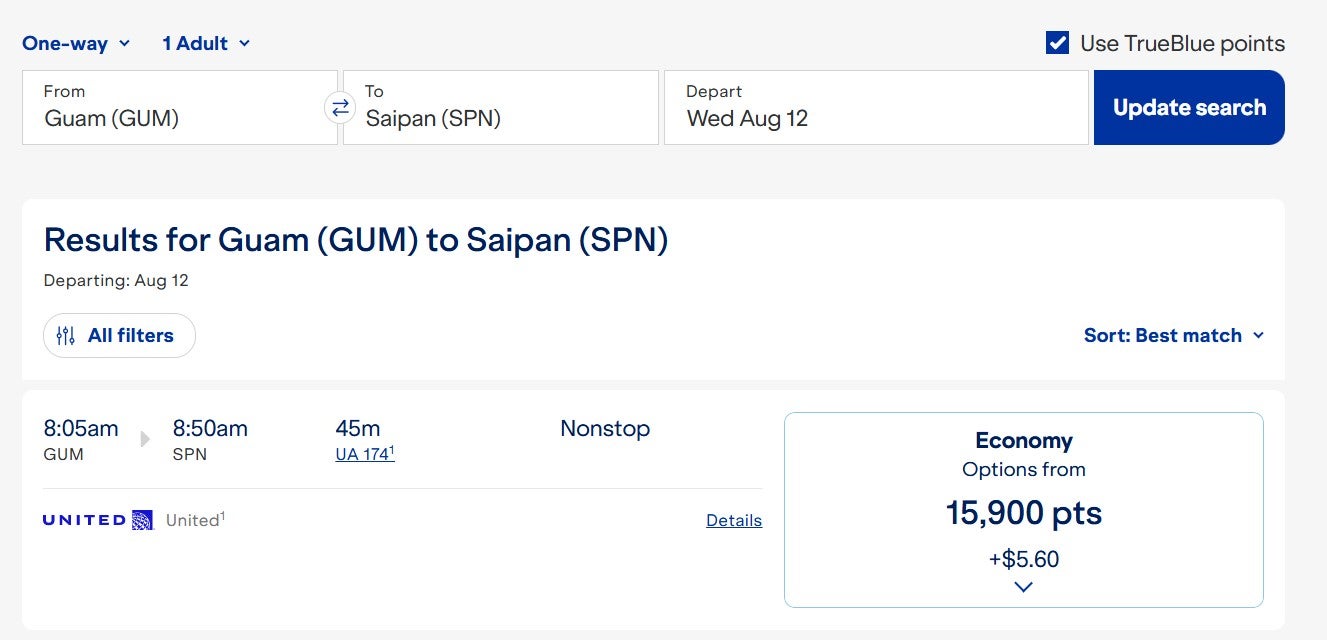Open the flight Details link

734,520
